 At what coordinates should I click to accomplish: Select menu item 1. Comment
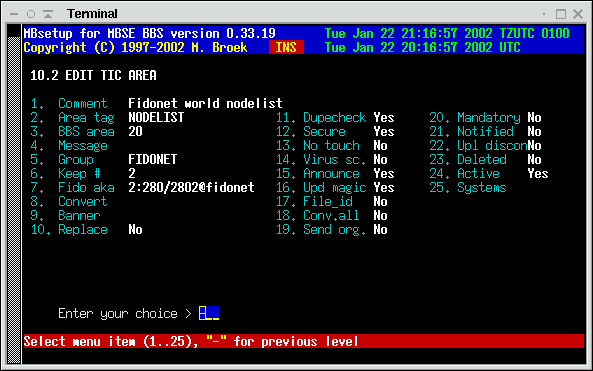coord(69,103)
